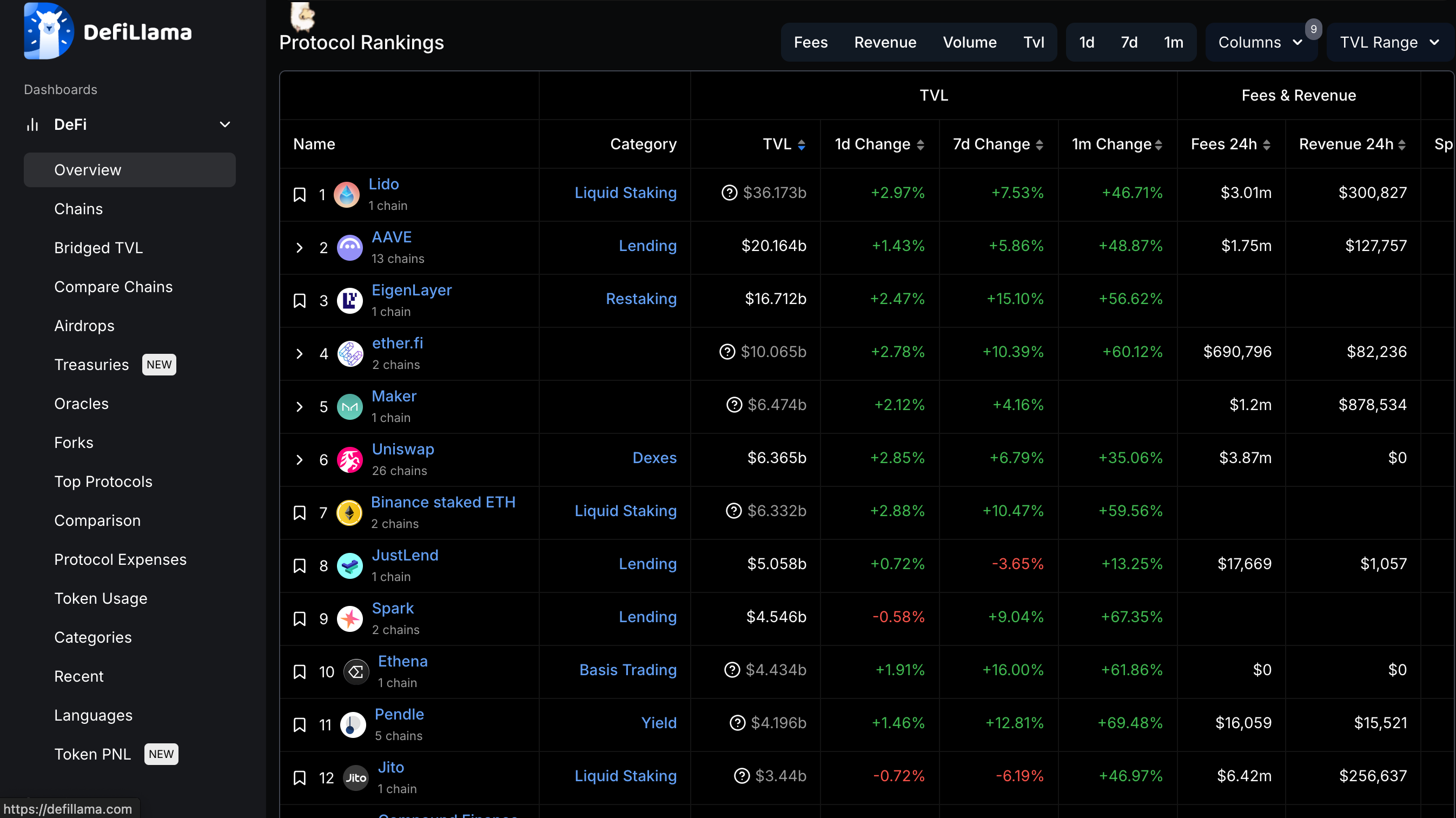Expand the AAVE row chevron

coord(300,248)
